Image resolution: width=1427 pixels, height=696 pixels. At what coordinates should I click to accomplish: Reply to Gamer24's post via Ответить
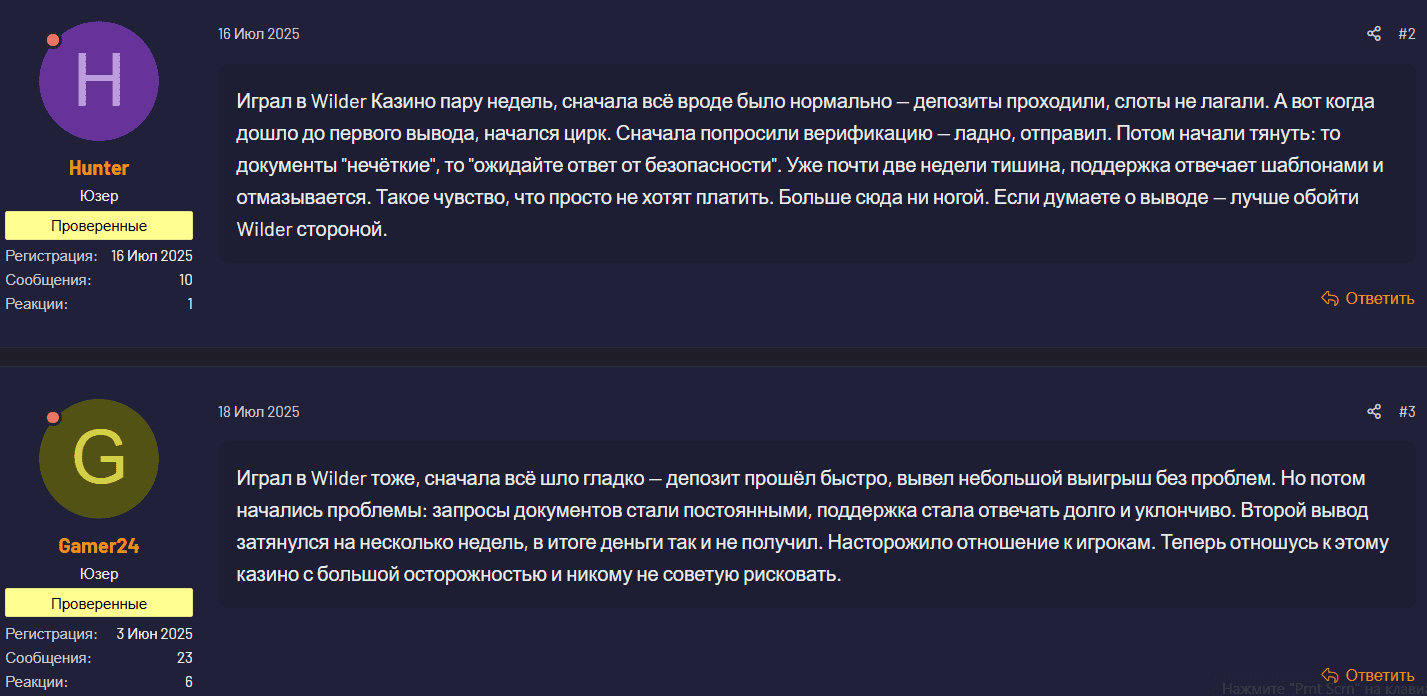click(x=1368, y=675)
